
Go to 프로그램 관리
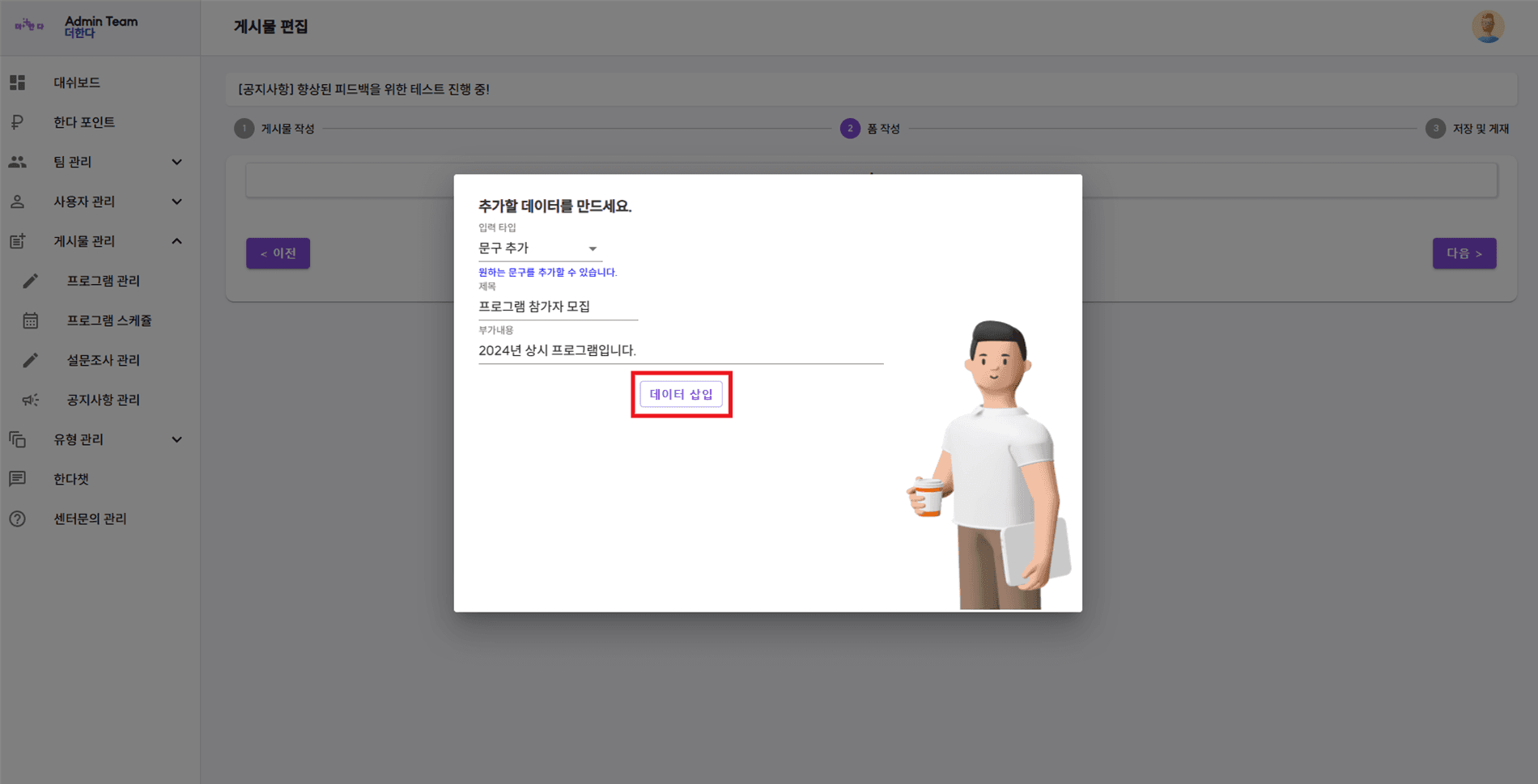[103, 281]
